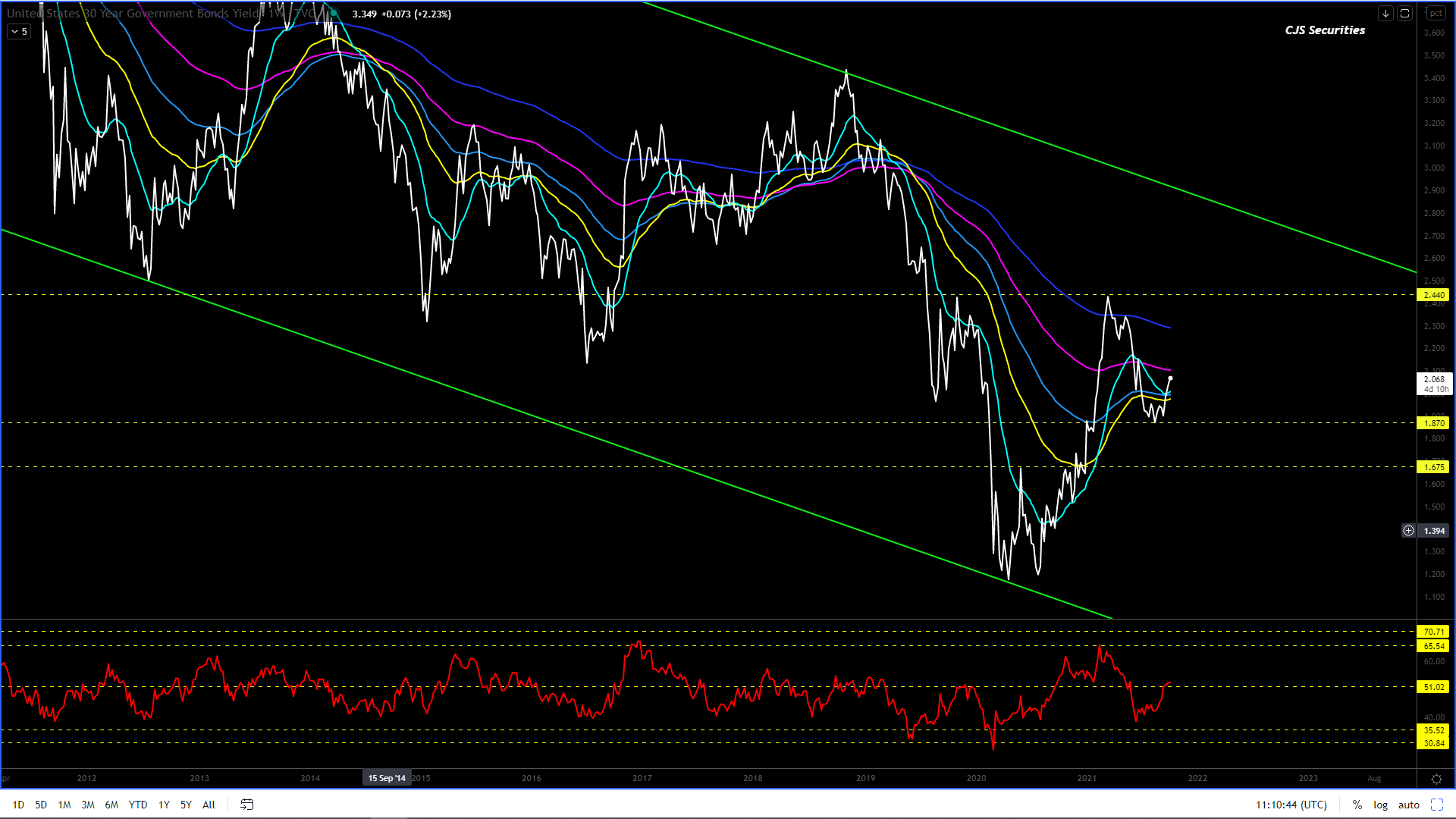Click the plus icon beside 1.394 price

pyautogui.click(x=1408, y=531)
